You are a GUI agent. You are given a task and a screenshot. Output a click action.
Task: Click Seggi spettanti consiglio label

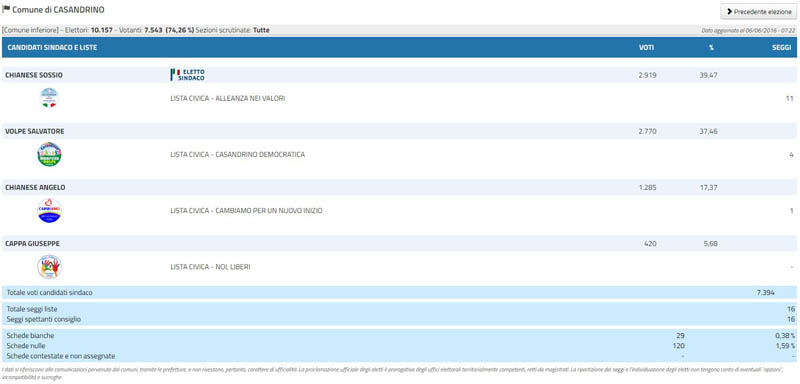click(x=43, y=319)
